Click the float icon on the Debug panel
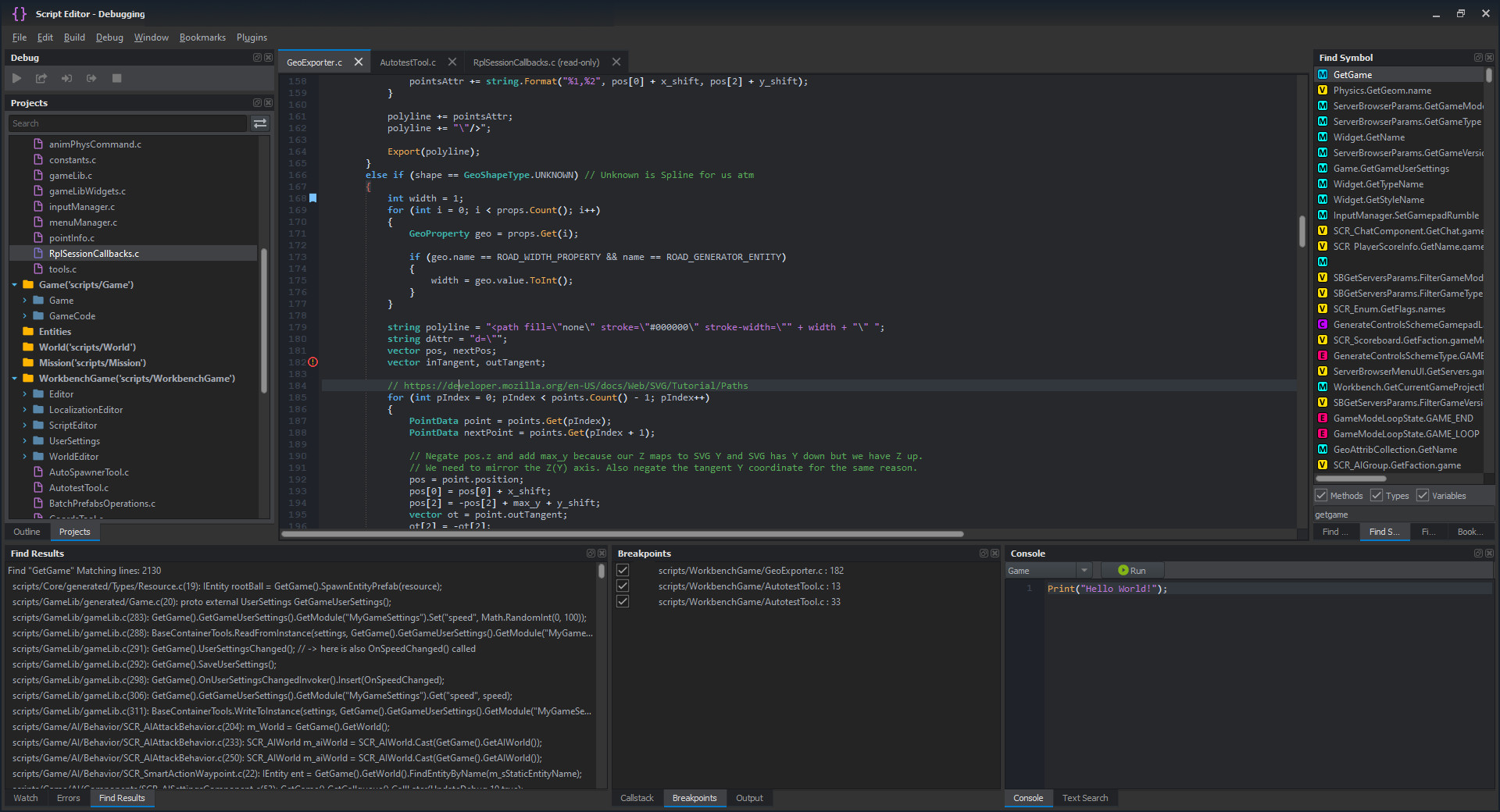Viewport: 1500px width, 812px height. (x=257, y=57)
